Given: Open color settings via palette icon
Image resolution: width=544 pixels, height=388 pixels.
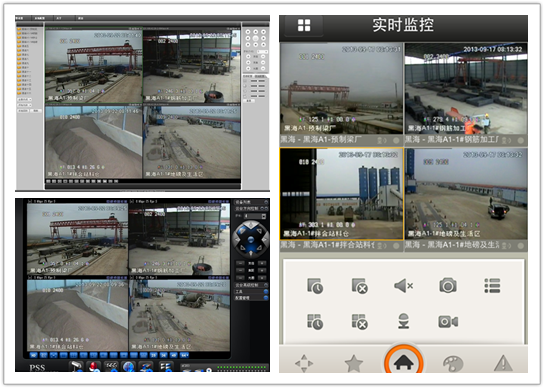Looking at the screenshot, I should tap(453, 364).
